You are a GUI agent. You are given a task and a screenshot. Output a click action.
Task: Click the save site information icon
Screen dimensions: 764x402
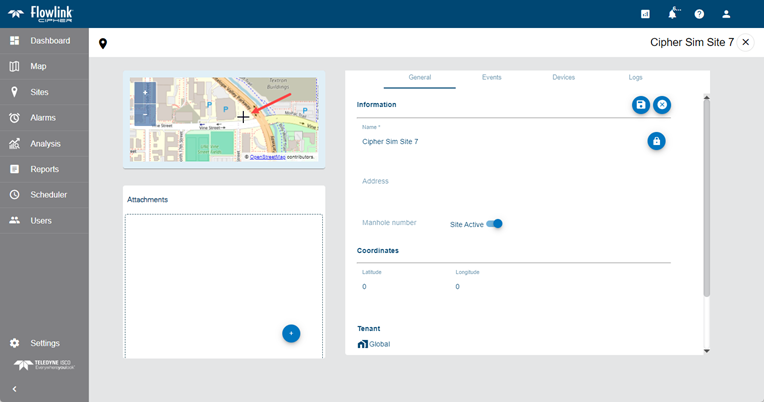tap(641, 105)
